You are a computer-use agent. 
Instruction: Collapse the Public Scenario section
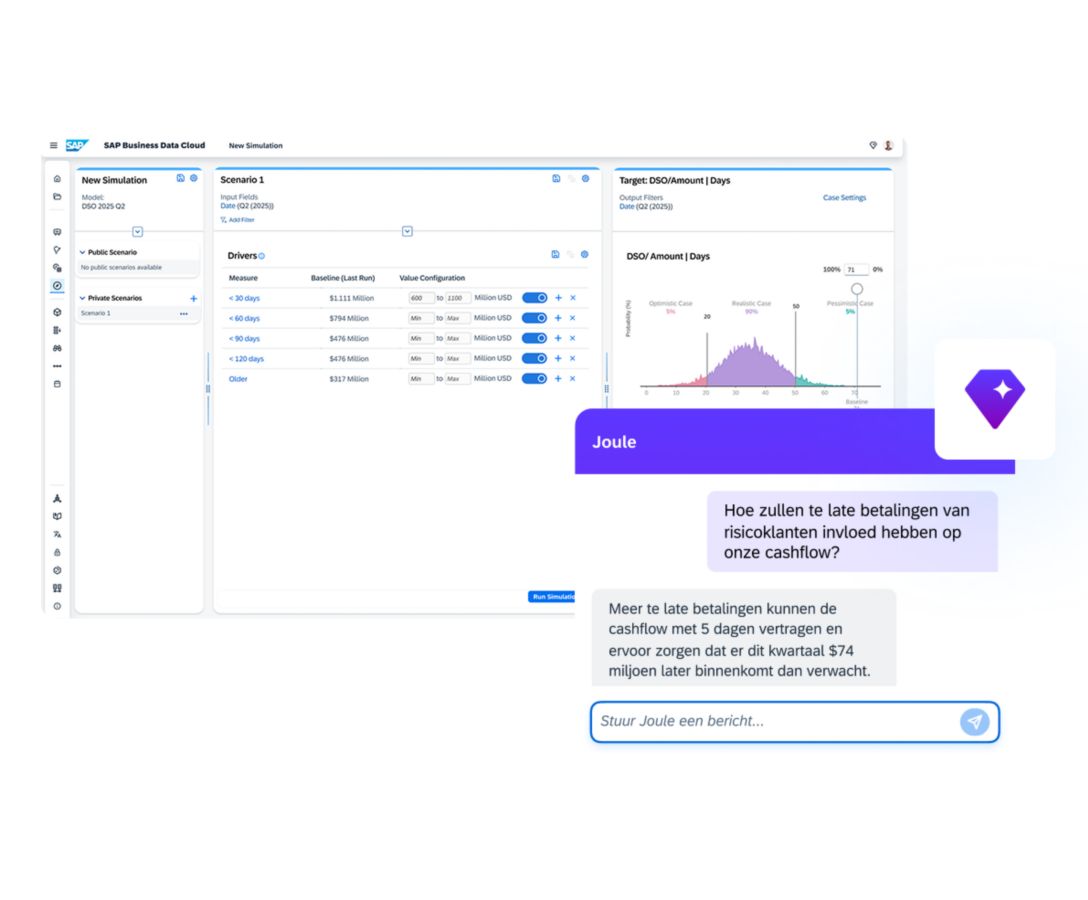(x=82, y=253)
